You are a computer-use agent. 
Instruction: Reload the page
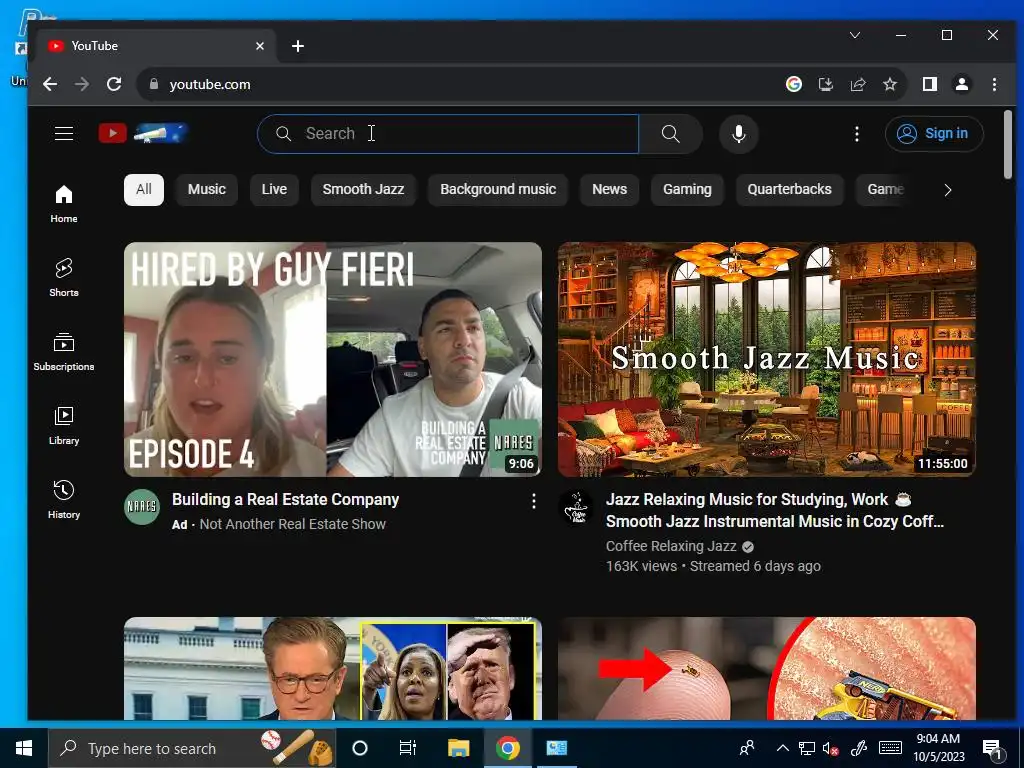(114, 84)
